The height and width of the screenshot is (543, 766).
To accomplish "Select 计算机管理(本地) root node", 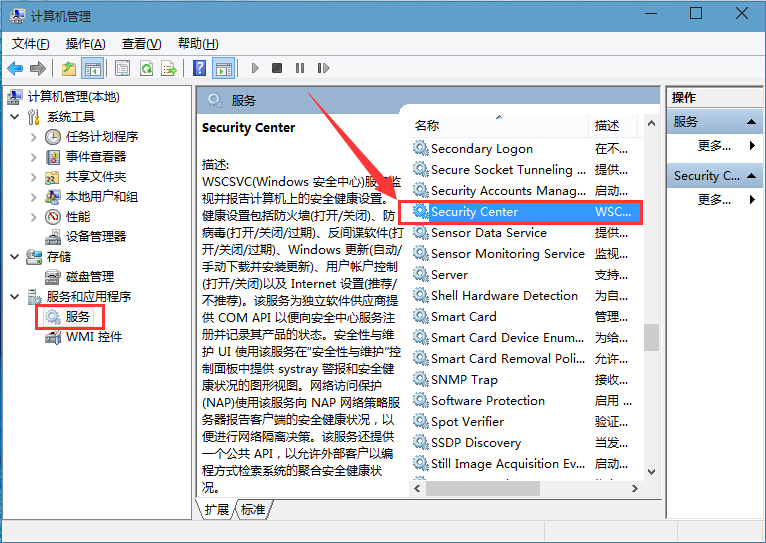I will (x=73, y=97).
